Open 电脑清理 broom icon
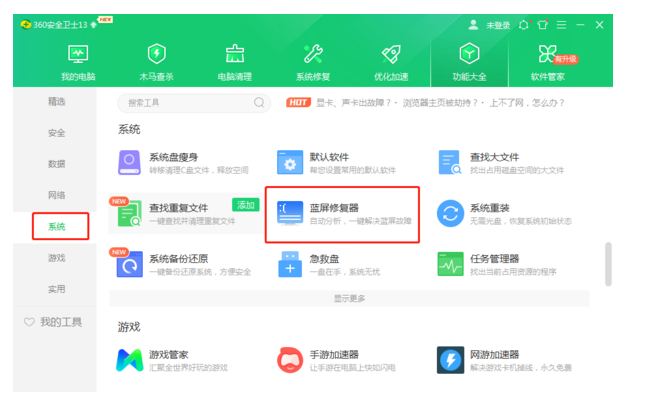 tap(235, 54)
